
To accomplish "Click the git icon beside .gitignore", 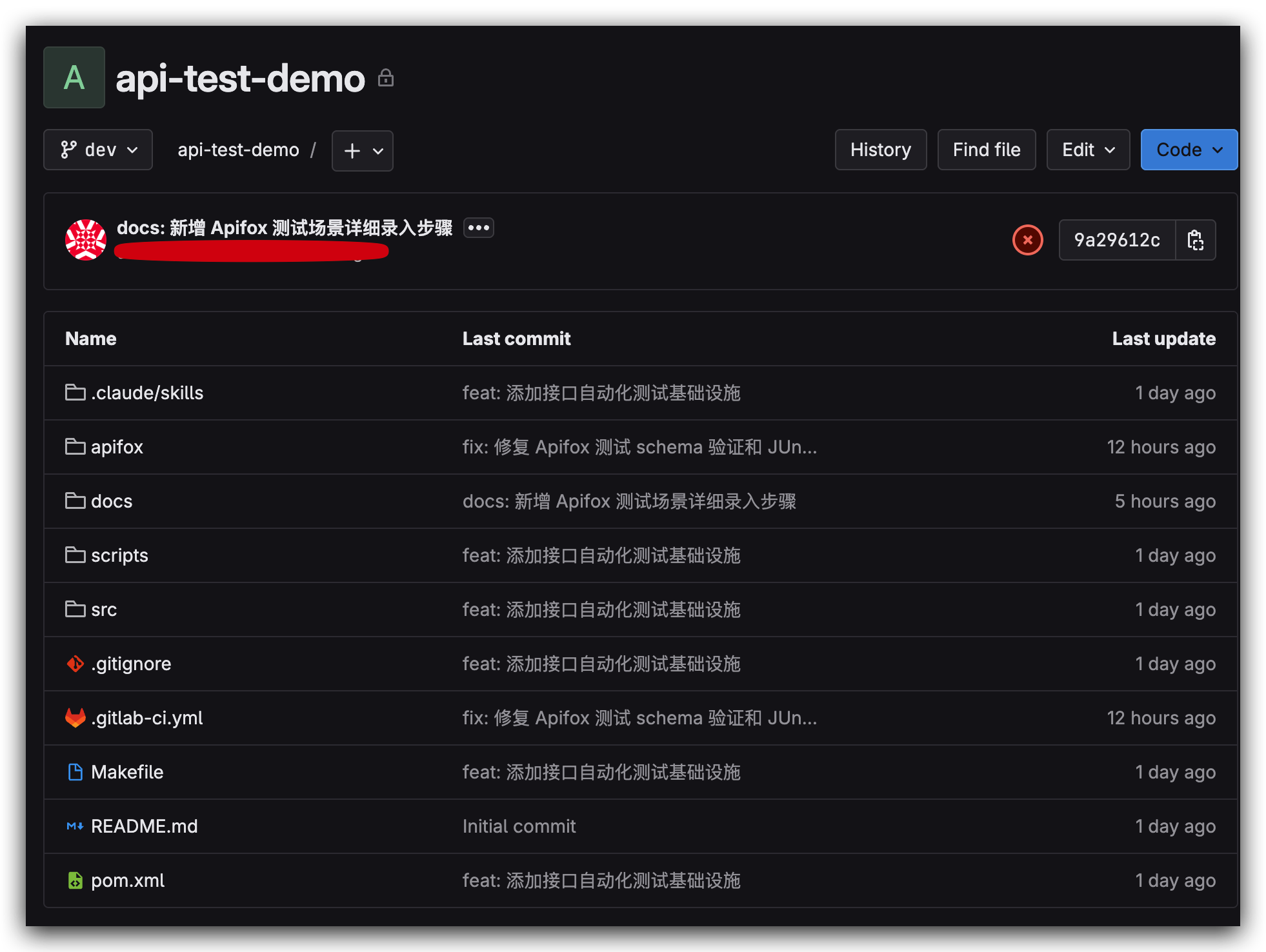I will pyautogui.click(x=75, y=664).
